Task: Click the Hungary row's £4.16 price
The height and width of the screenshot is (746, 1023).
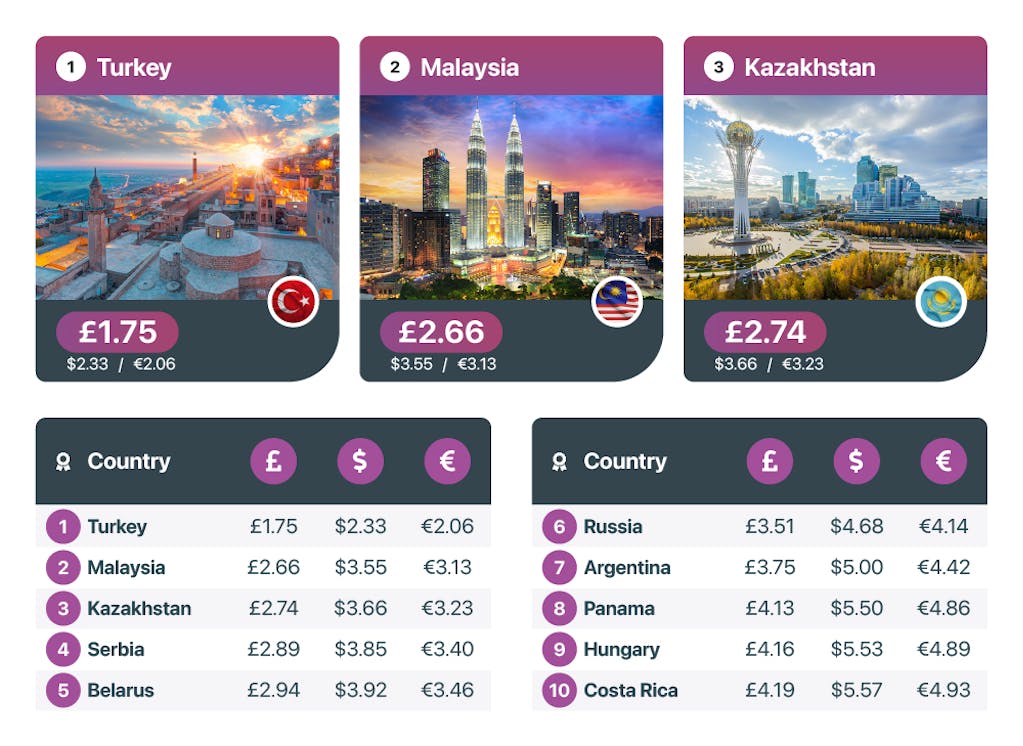Action: pos(770,649)
